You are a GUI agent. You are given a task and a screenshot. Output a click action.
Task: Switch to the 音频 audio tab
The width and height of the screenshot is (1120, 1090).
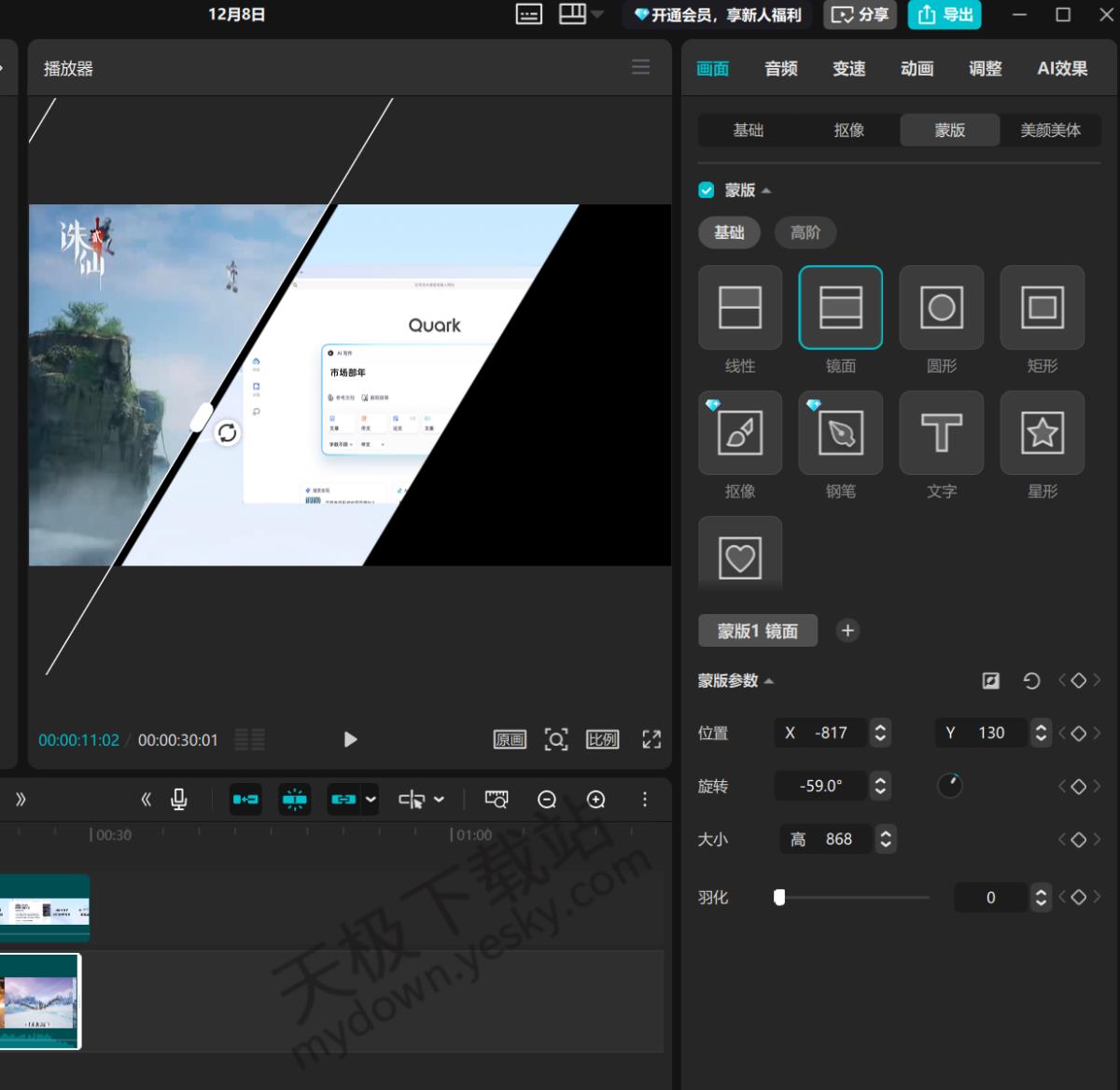coord(780,69)
